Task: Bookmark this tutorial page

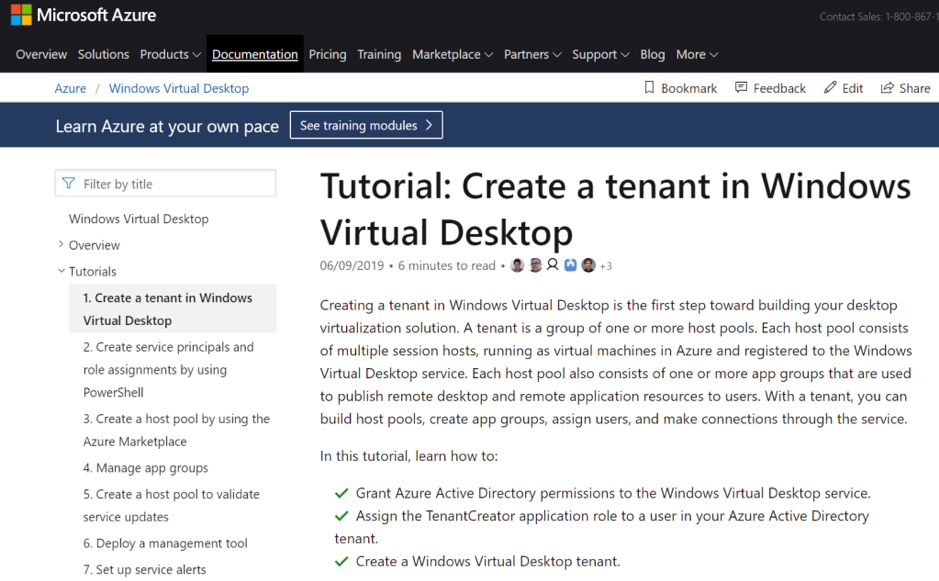Action: tap(680, 88)
